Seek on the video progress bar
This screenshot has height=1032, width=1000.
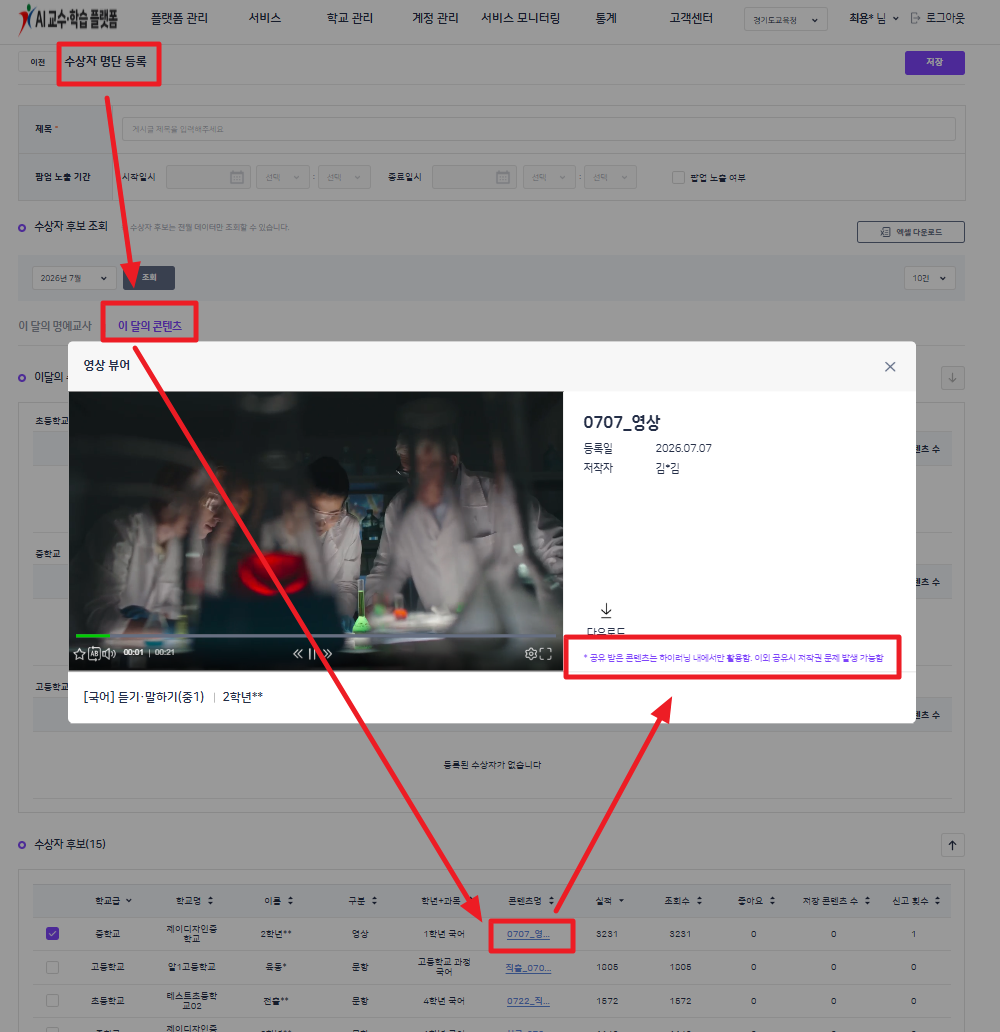click(316, 636)
